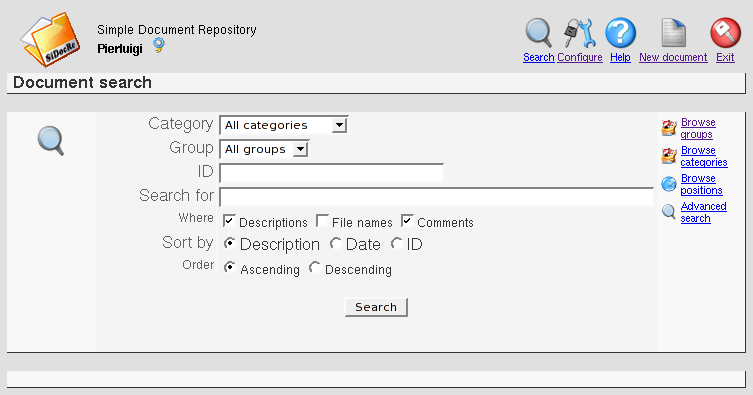Click the magnifying glass Search icon in header
The width and height of the screenshot is (753, 395).
tap(538, 33)
